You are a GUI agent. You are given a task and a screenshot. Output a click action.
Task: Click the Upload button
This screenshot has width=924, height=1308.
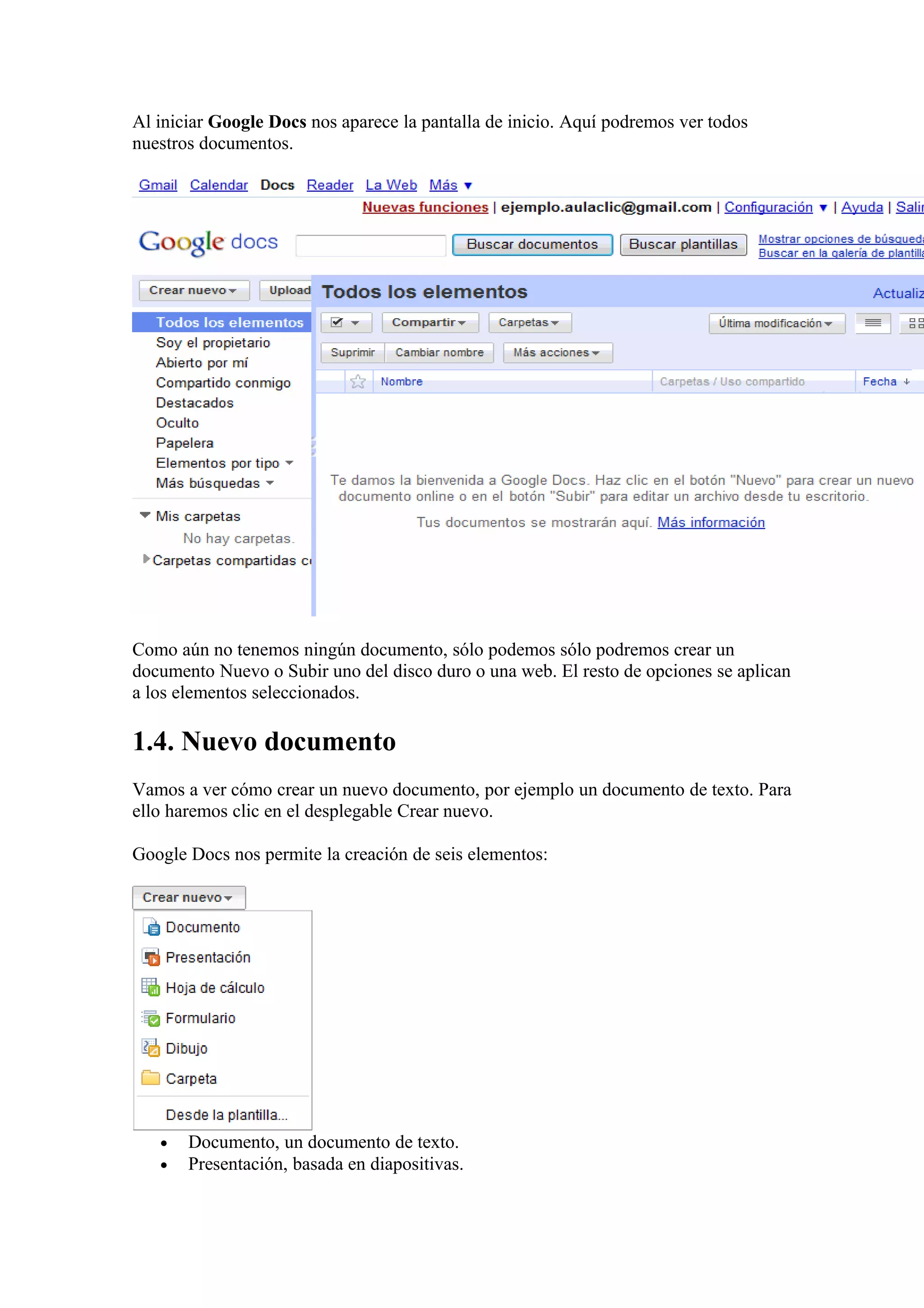pos(286,291)
